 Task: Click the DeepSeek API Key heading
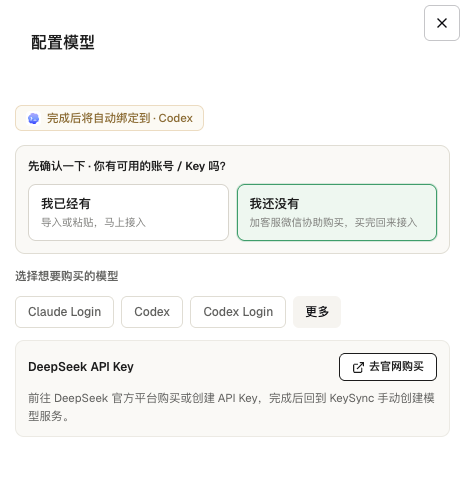[x=81, y=367]
